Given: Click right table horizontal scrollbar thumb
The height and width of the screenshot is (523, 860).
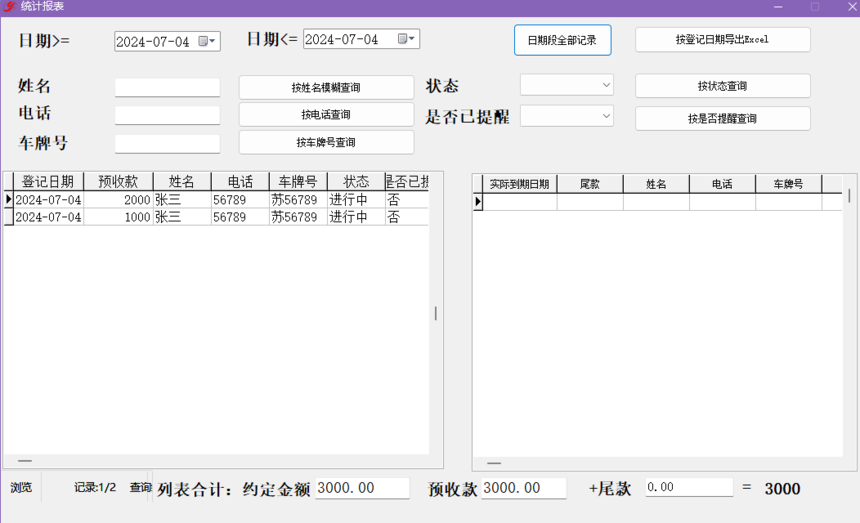Looking at the screenshot, I should 494,463.
